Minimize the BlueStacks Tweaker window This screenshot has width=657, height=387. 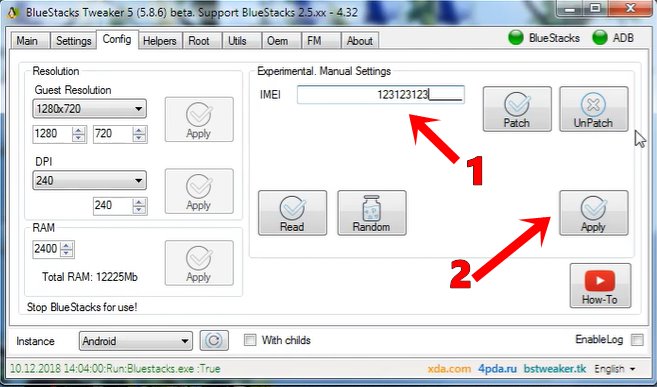click(x=569, y=9)
